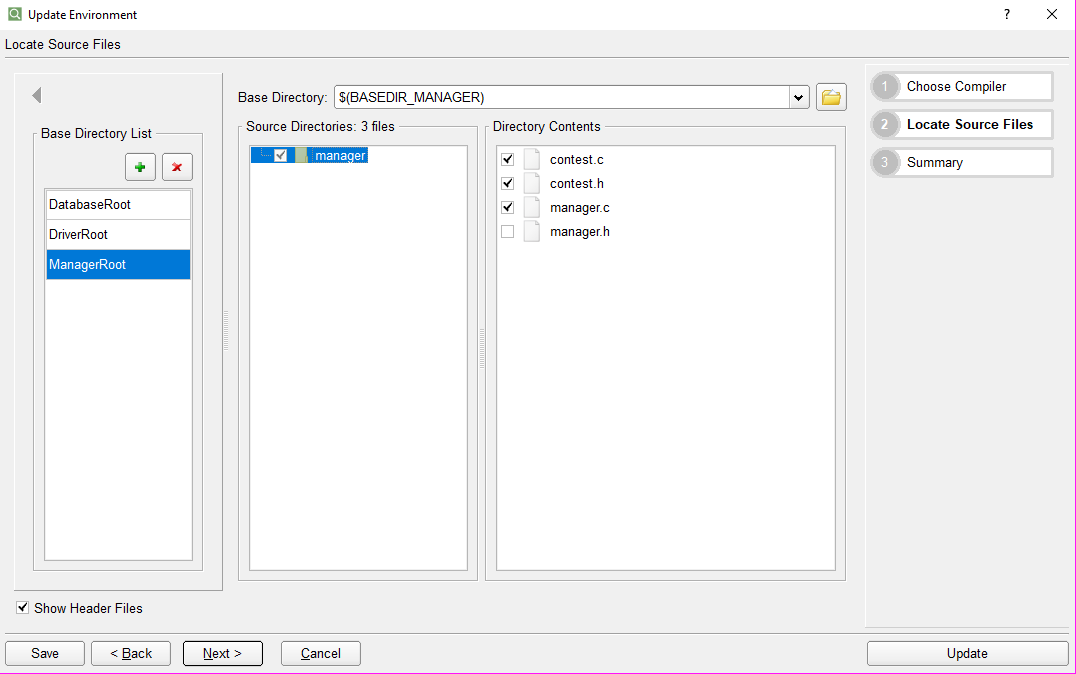This screenshot has height=674, width=1076.
Task: Click the step 1 Choose Compiler circle icon
Action: point(885,86)
